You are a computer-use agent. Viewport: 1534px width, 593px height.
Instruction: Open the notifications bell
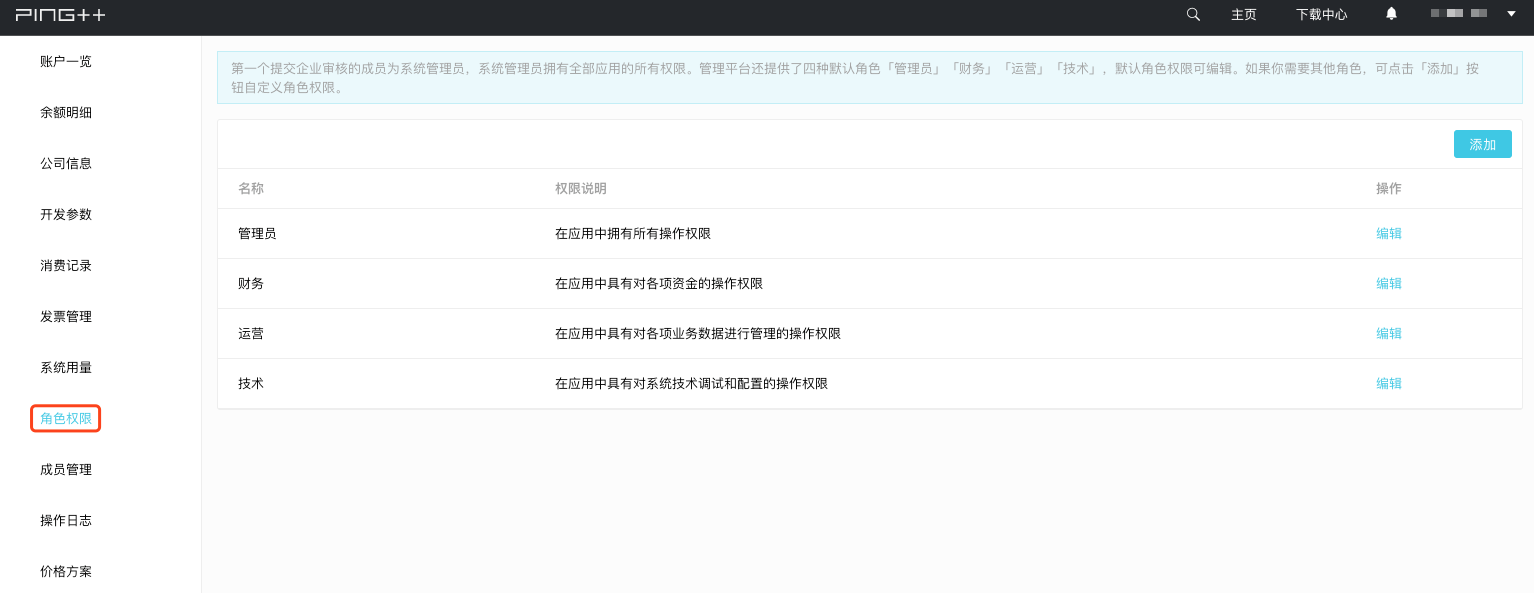(x=1391, y=14)
